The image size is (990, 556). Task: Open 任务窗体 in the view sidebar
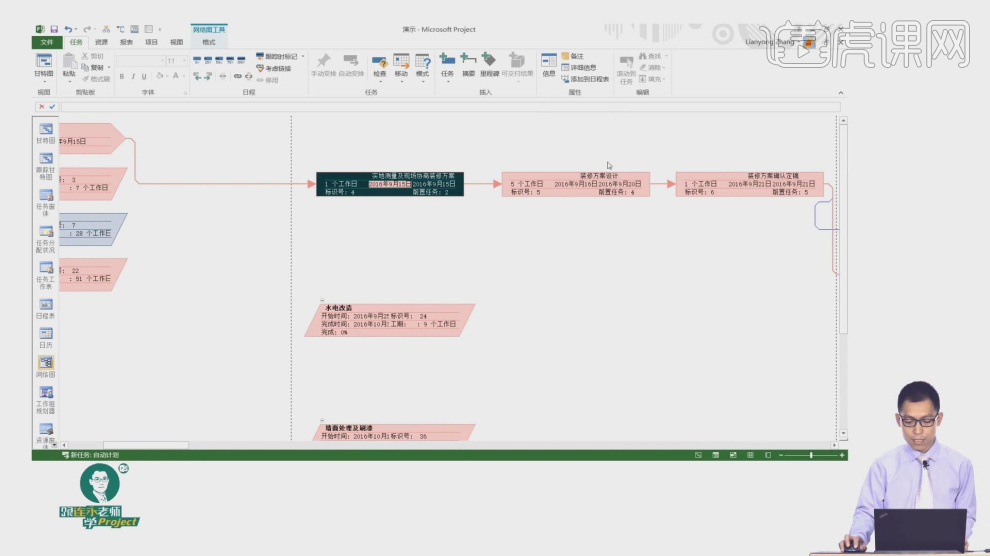[x=45, y=202]
